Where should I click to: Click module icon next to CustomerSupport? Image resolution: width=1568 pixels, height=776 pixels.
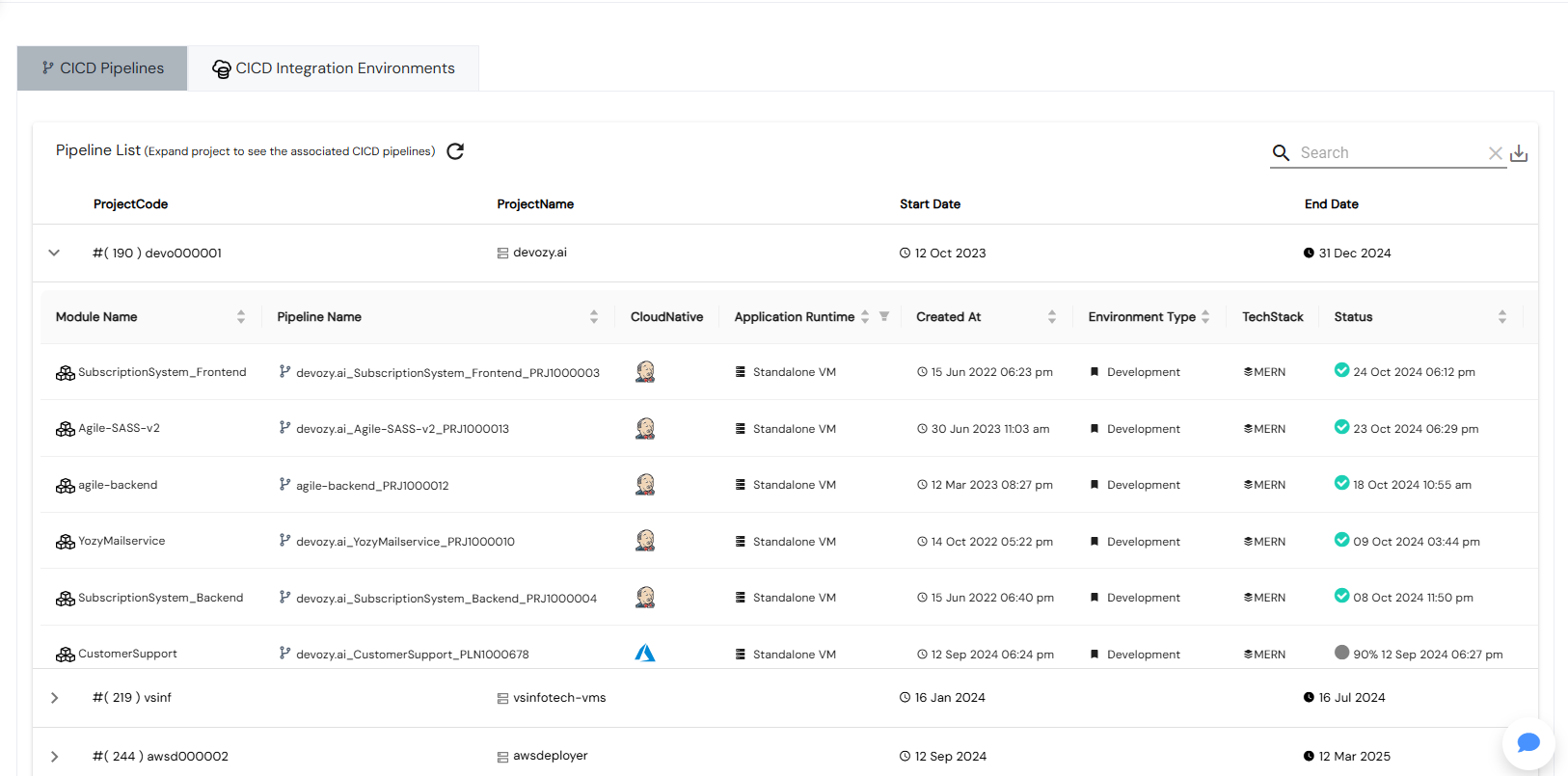pyautogui.click(x=66, y=655)
